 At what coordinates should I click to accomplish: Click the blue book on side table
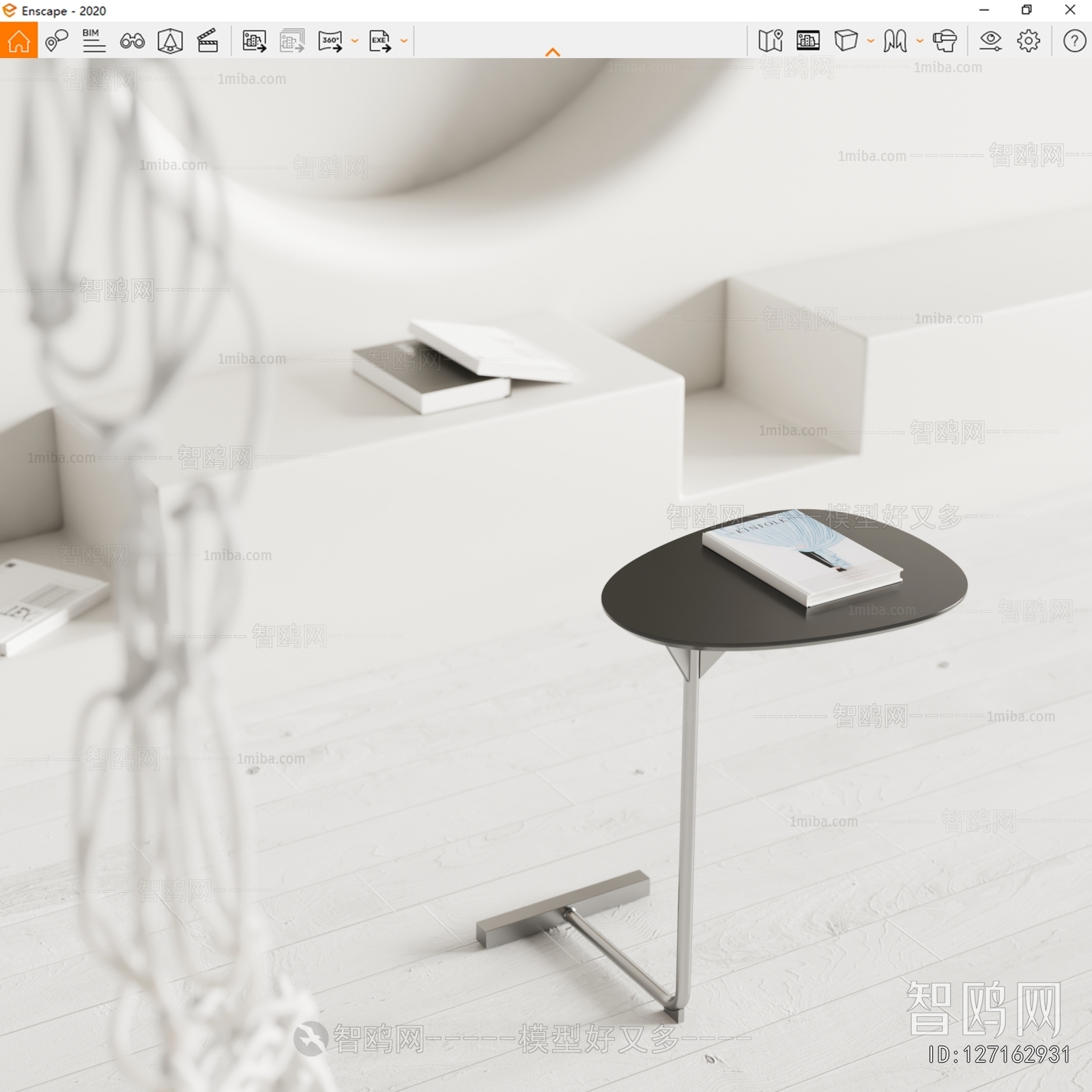pyautogui.click(x=802, y=558)
